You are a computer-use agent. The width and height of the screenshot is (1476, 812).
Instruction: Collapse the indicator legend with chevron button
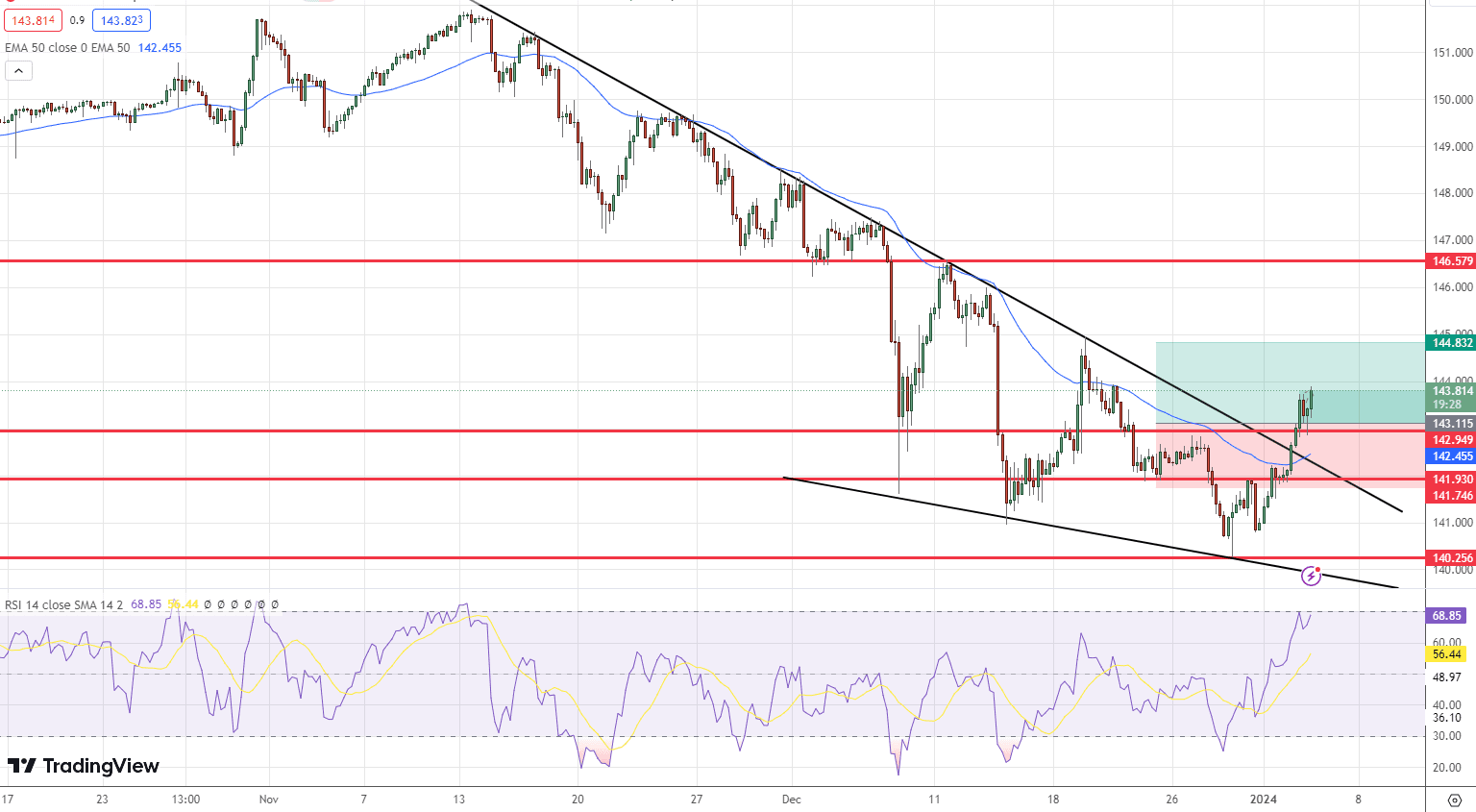(x=19, y=70)
